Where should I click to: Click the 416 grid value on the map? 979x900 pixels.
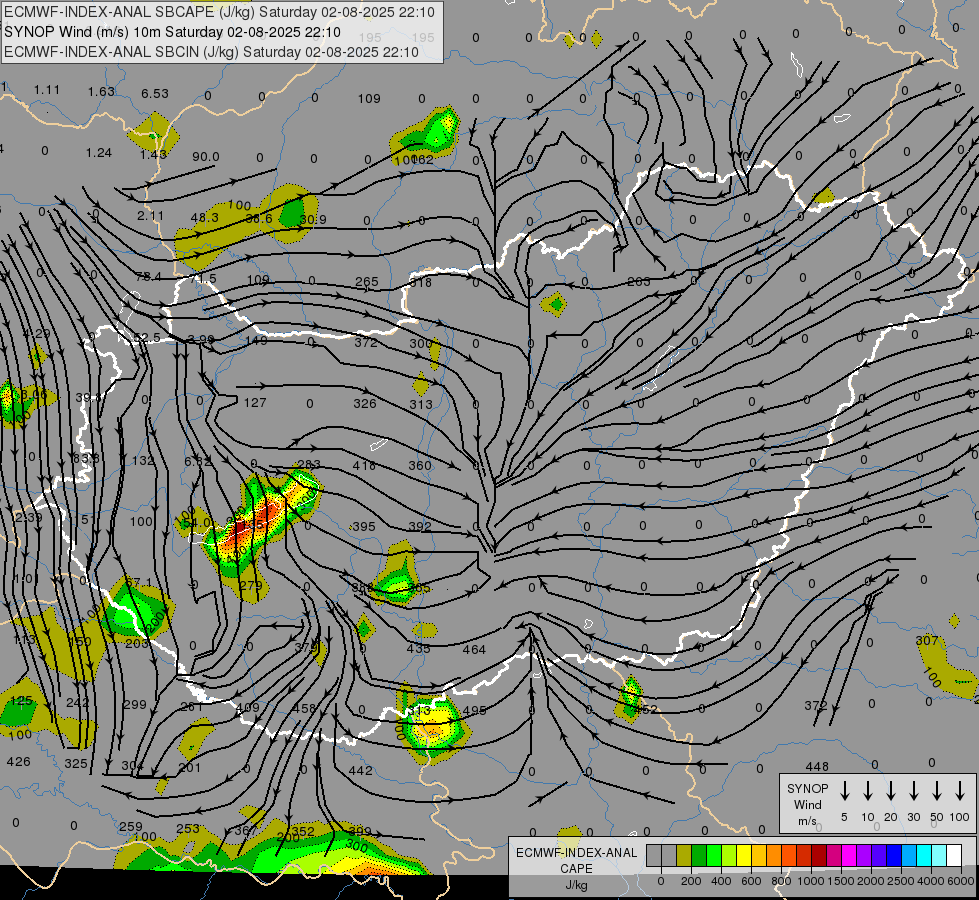pos(364,465)
